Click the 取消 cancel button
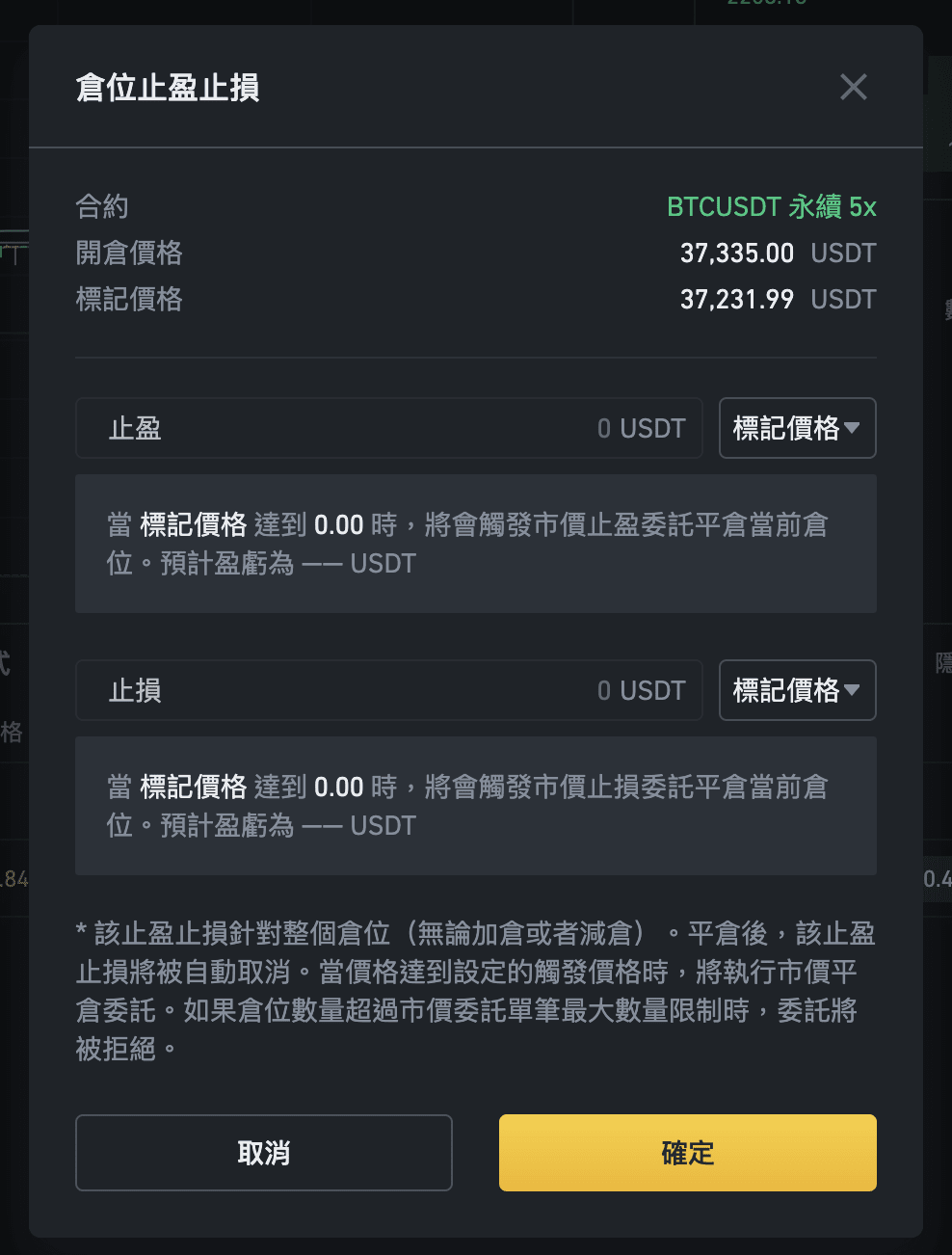This screenshot has width=952, height=1255. tap(264, 1153)
